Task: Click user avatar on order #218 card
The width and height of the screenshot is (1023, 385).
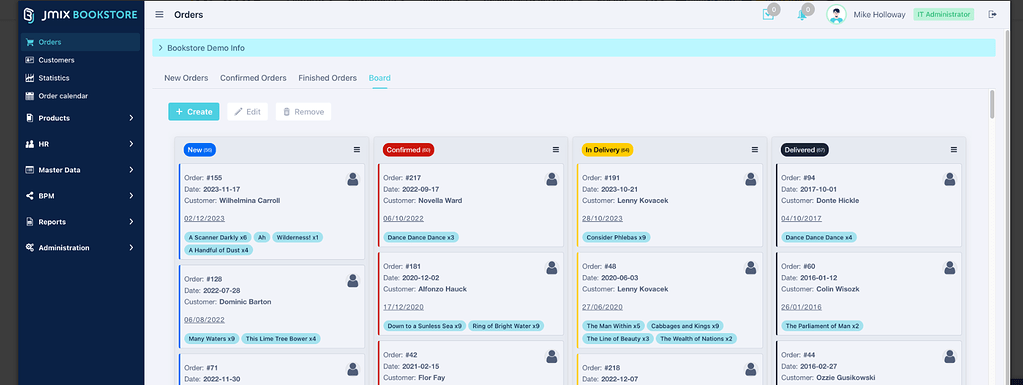Action: pyautogui.click(x=751, y=369)
